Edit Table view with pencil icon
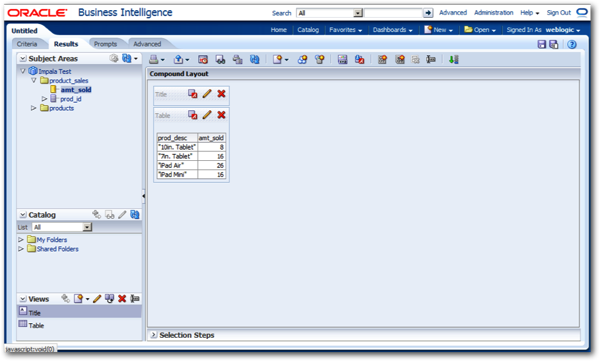This screenshot has height=361, width=600. (x=207, y=115)
